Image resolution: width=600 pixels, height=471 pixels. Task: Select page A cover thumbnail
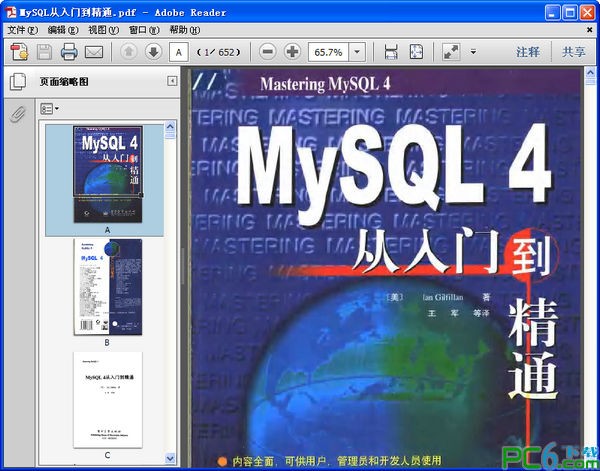[108, 174]
